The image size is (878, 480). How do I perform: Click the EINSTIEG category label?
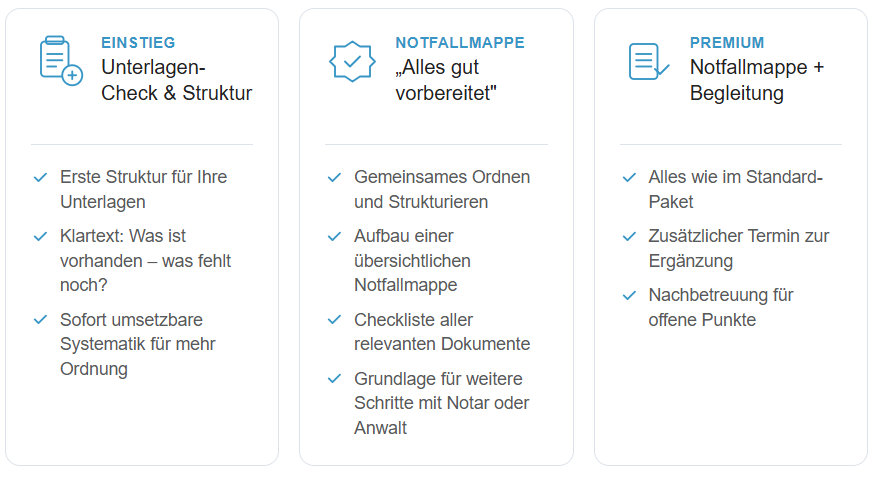tap(138, 43)
